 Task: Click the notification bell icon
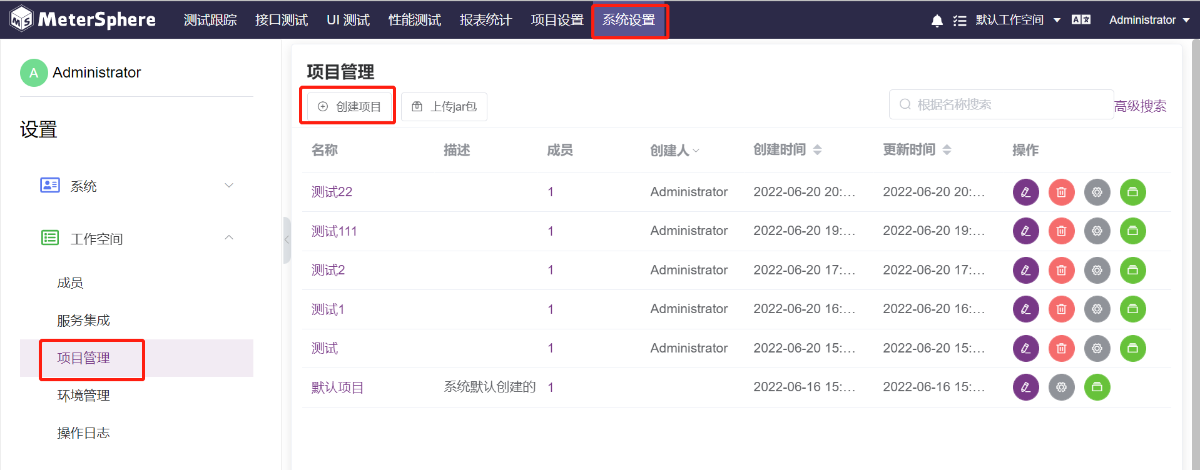click(937, 20)
